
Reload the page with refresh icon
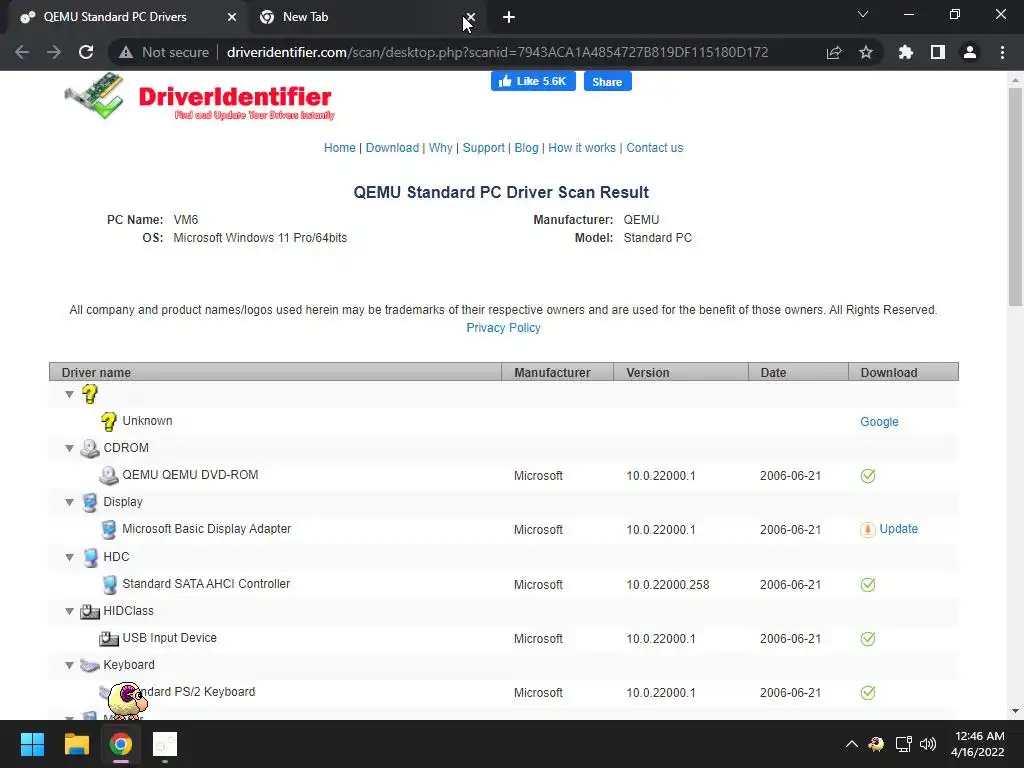[x=86, y=52]
